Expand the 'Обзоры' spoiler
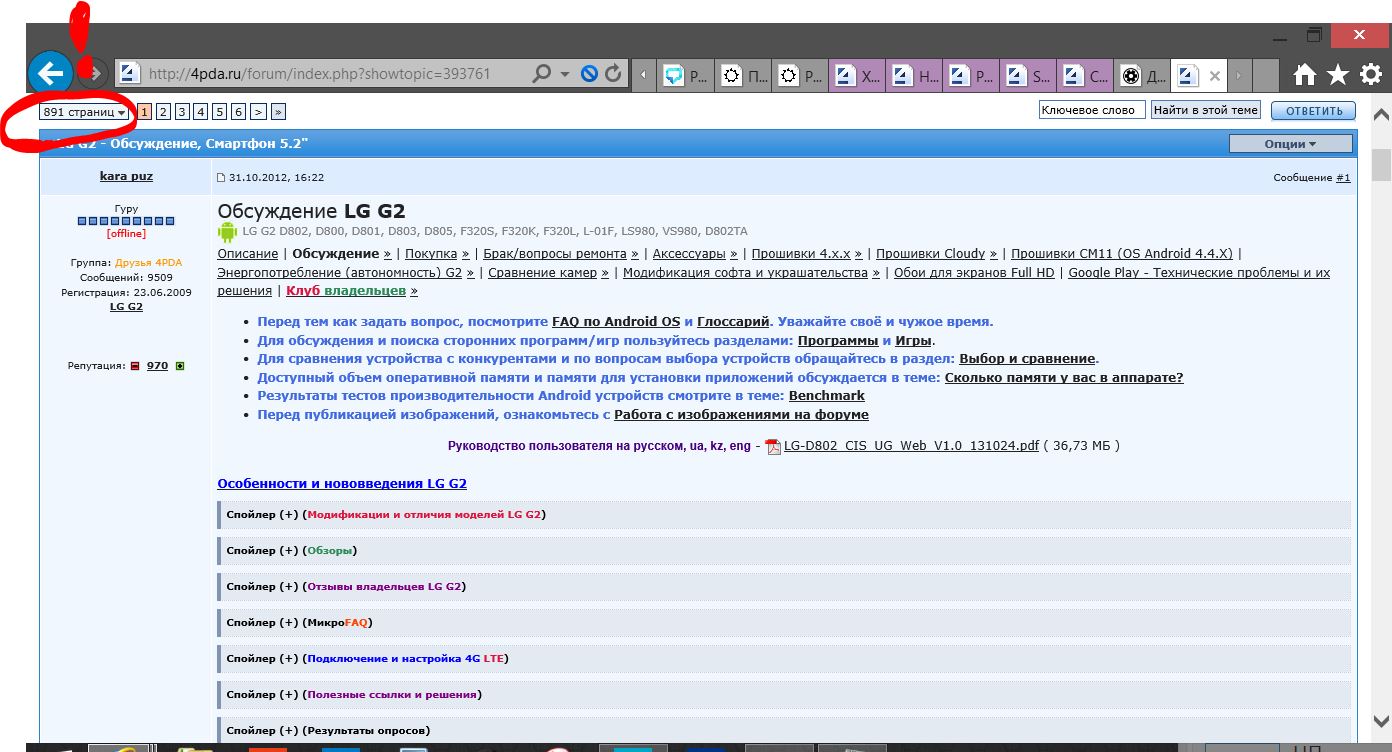This screenshot has height=752, width=1392. 784,551
